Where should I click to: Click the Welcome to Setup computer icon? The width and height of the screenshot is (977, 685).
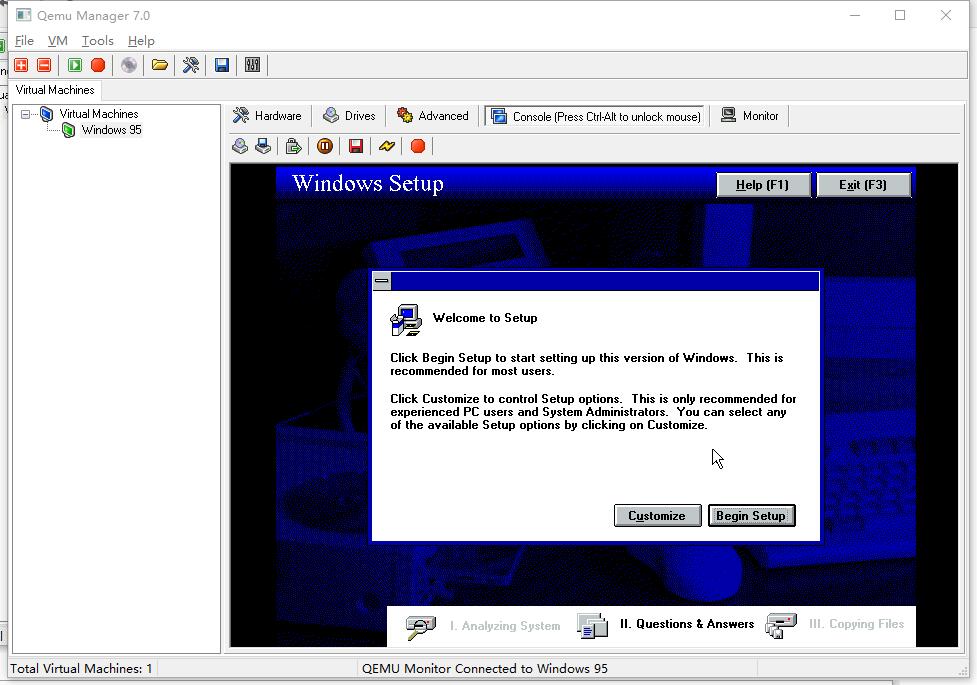click(x=406, y=320)
